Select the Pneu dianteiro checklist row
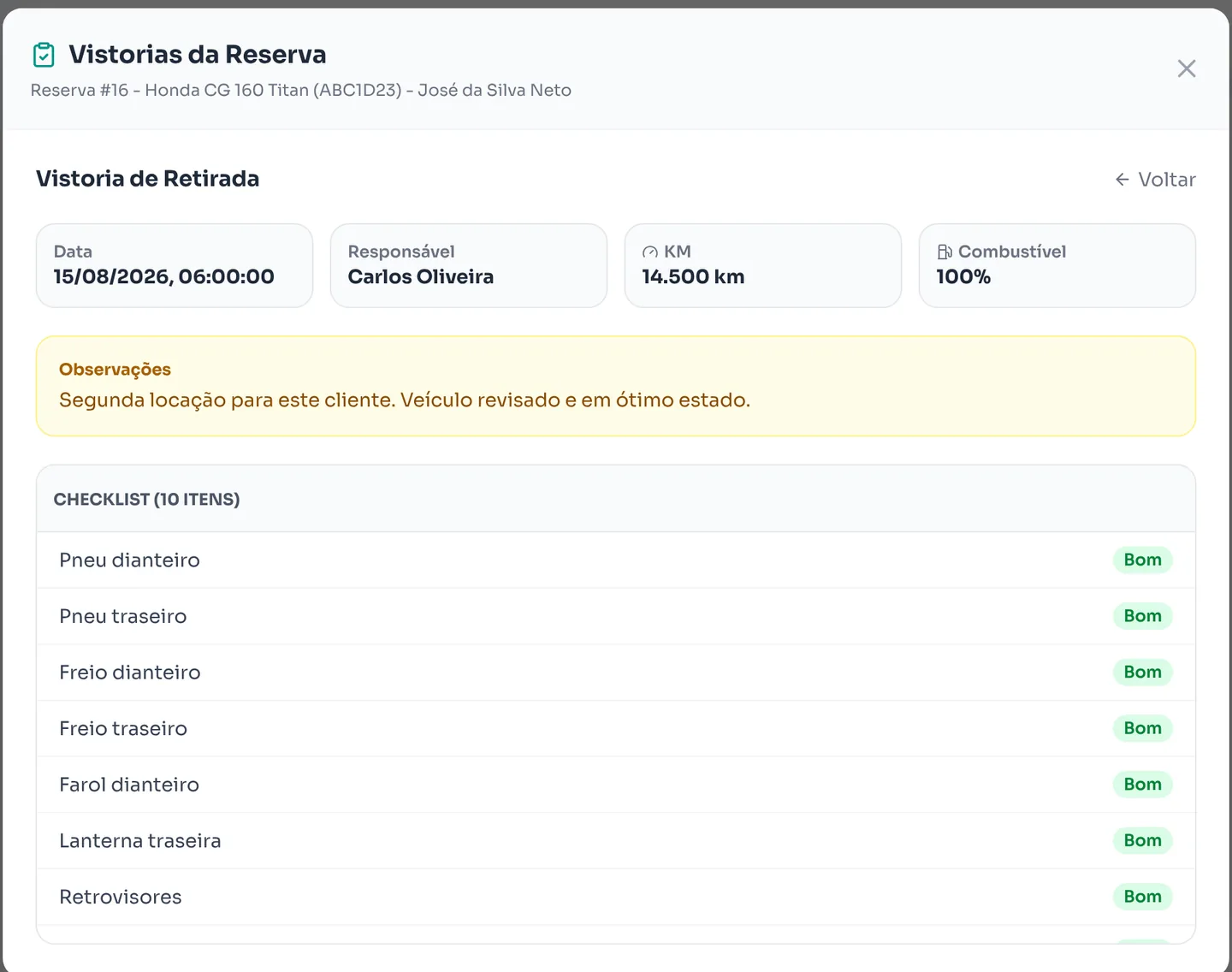This screenshot has height=972, width=1232. point(616,560)
